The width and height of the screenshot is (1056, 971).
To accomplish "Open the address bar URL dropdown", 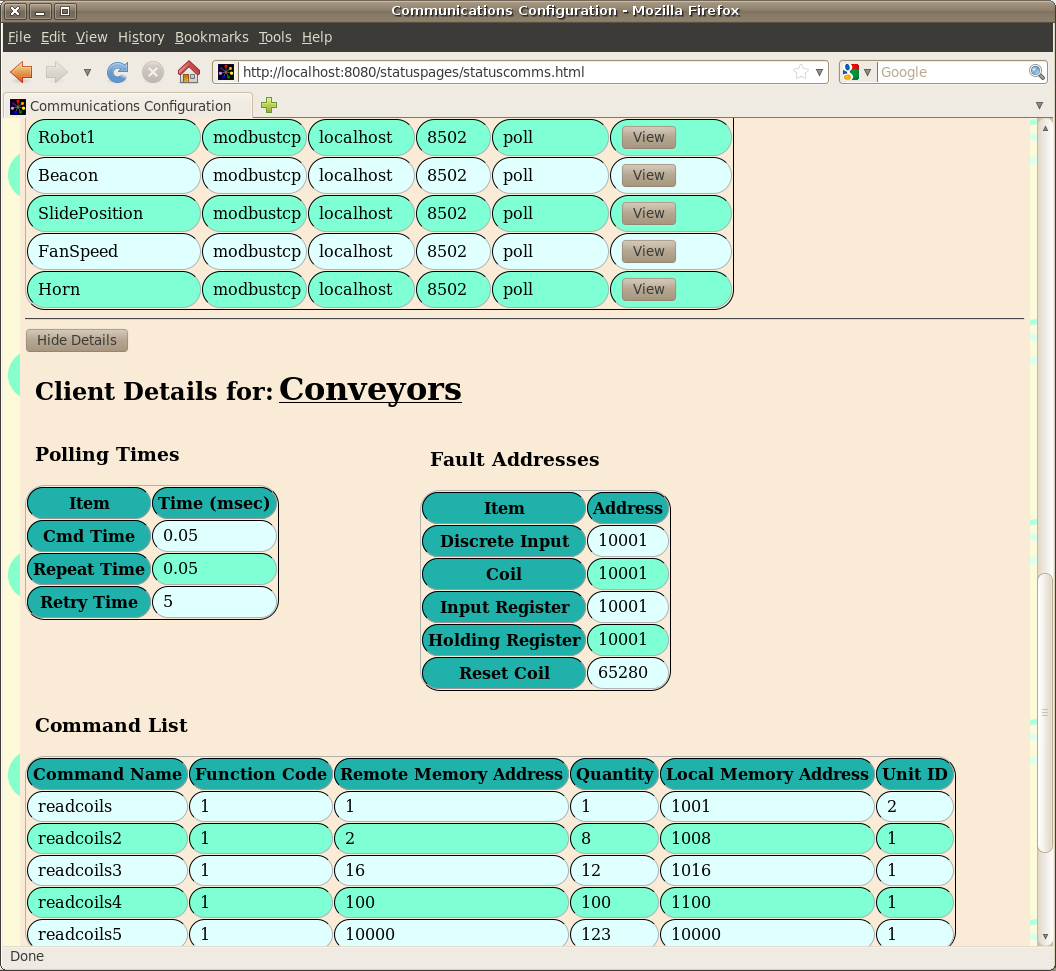I will tap(819, 72).
